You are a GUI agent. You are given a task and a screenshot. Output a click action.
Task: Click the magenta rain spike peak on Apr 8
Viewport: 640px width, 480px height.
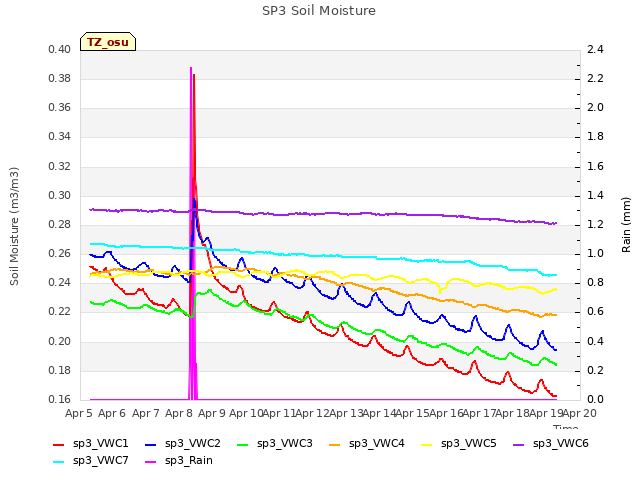tap(191, 69)
